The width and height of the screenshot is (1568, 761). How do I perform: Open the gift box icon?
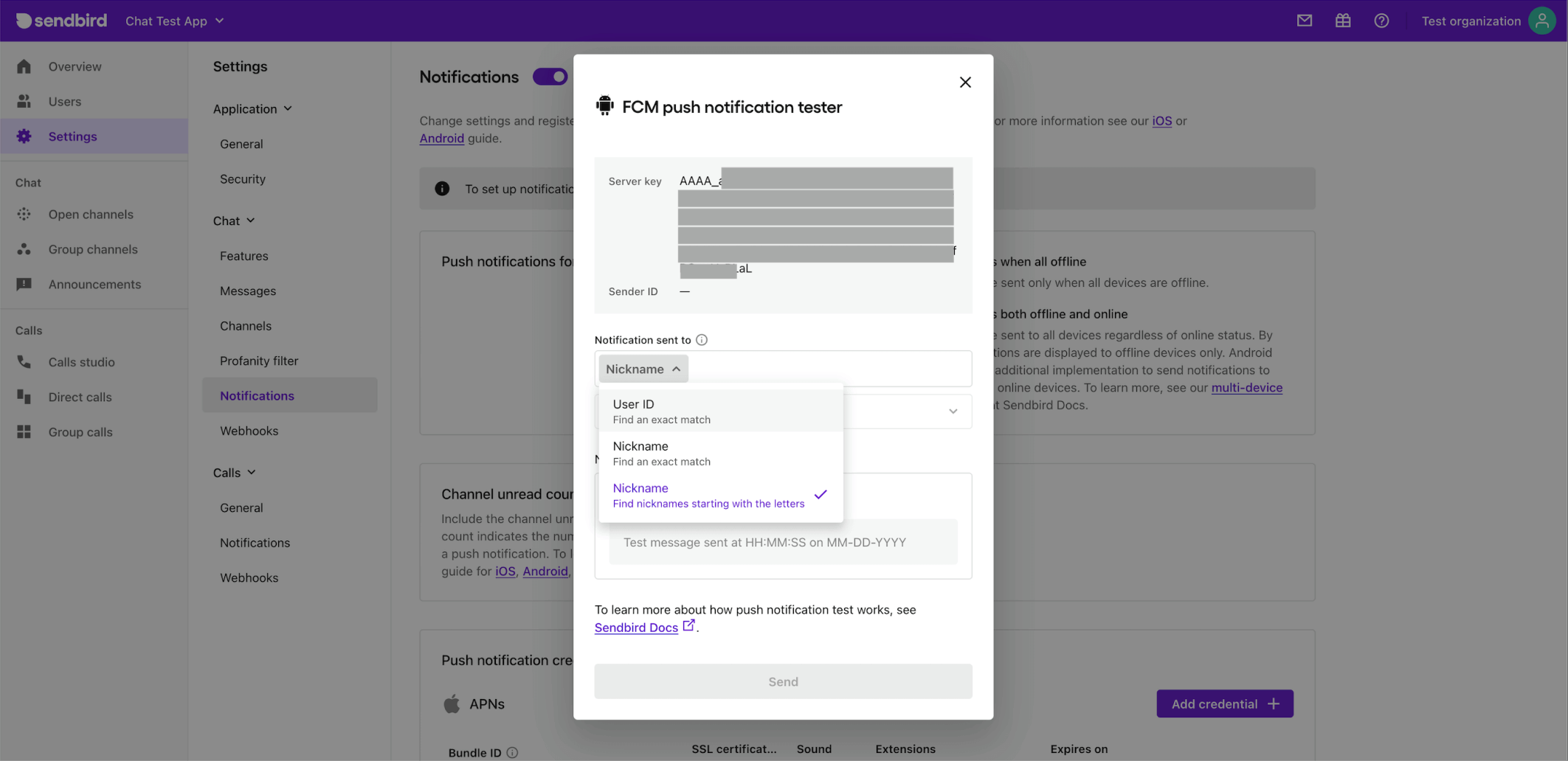tap(1343, 21)
